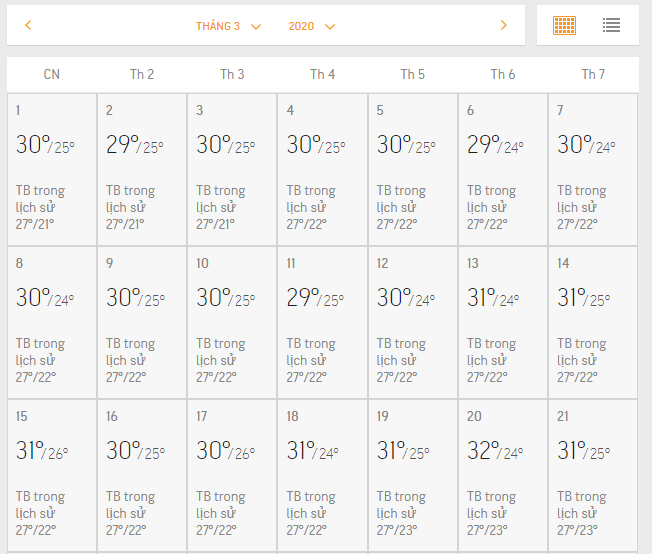Image resolution: width=652 pixels, height=554 pixels.
Task: Open day 20 forecast showing 32°/24°
Action: coord(503,475)
